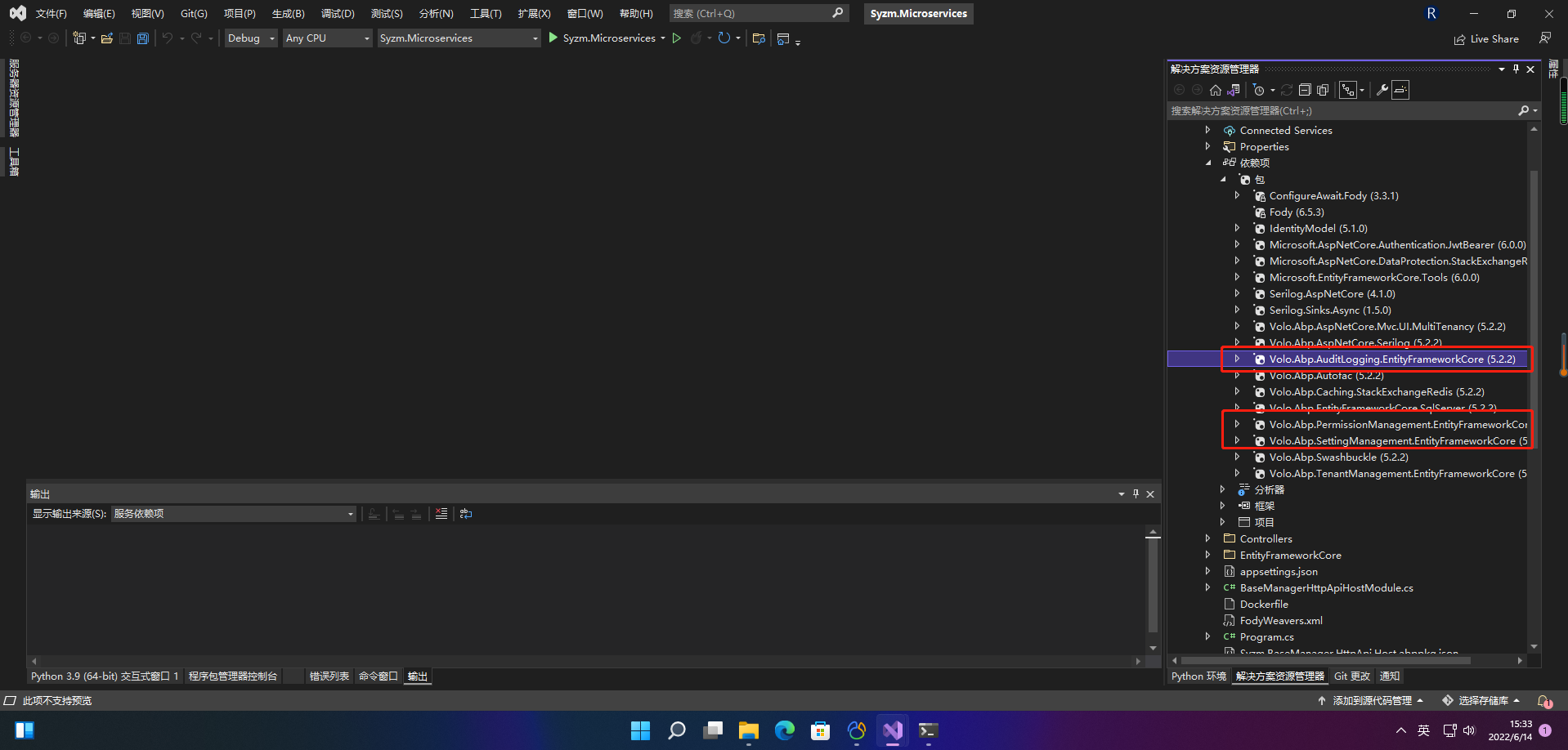This screenshot has width=1568, height=750.
Task: Collapse the 包 packages node
Action: coord(1222,179)
